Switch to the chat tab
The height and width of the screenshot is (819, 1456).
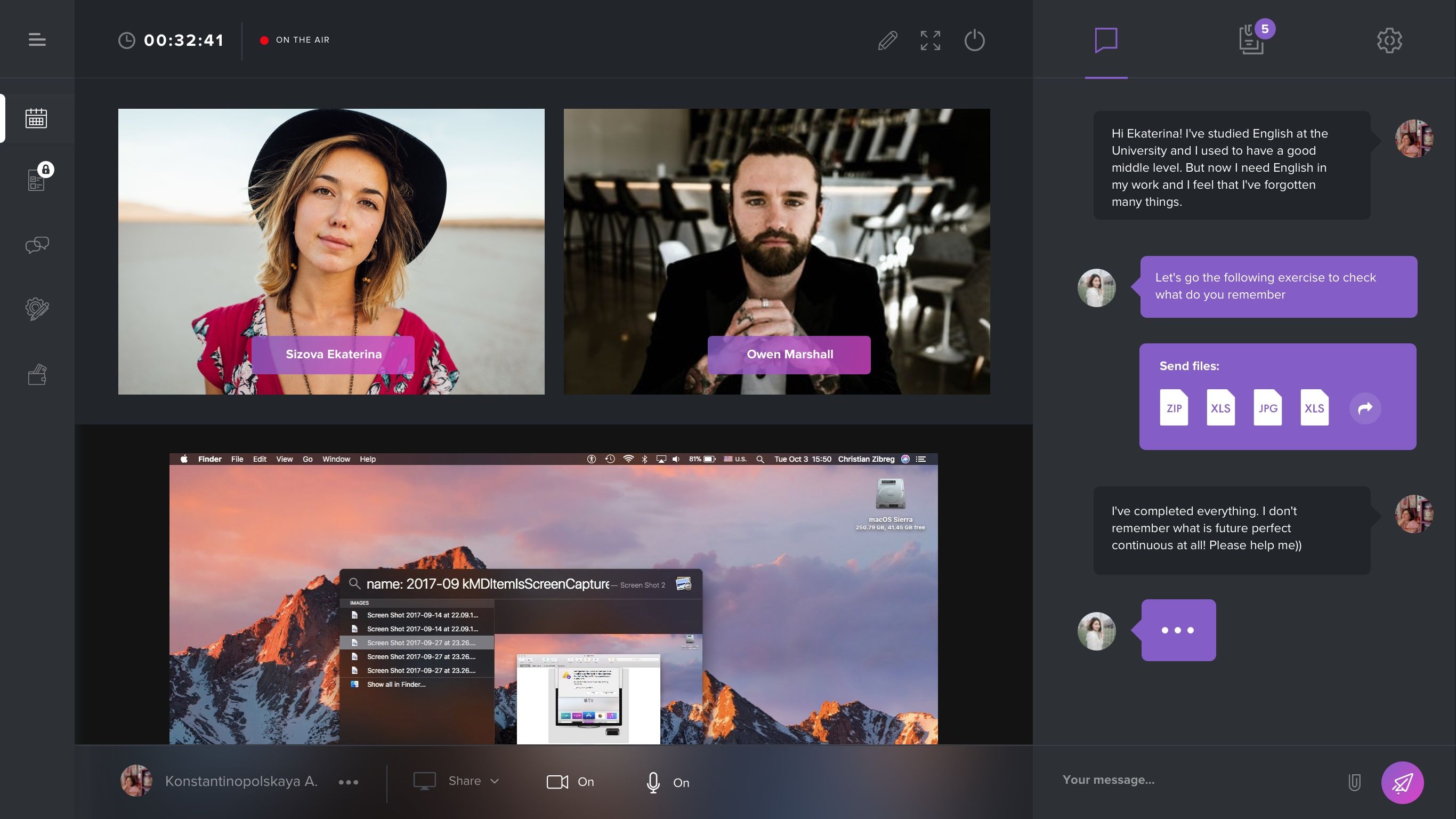pyautogui.click(x=1106, y=40)
